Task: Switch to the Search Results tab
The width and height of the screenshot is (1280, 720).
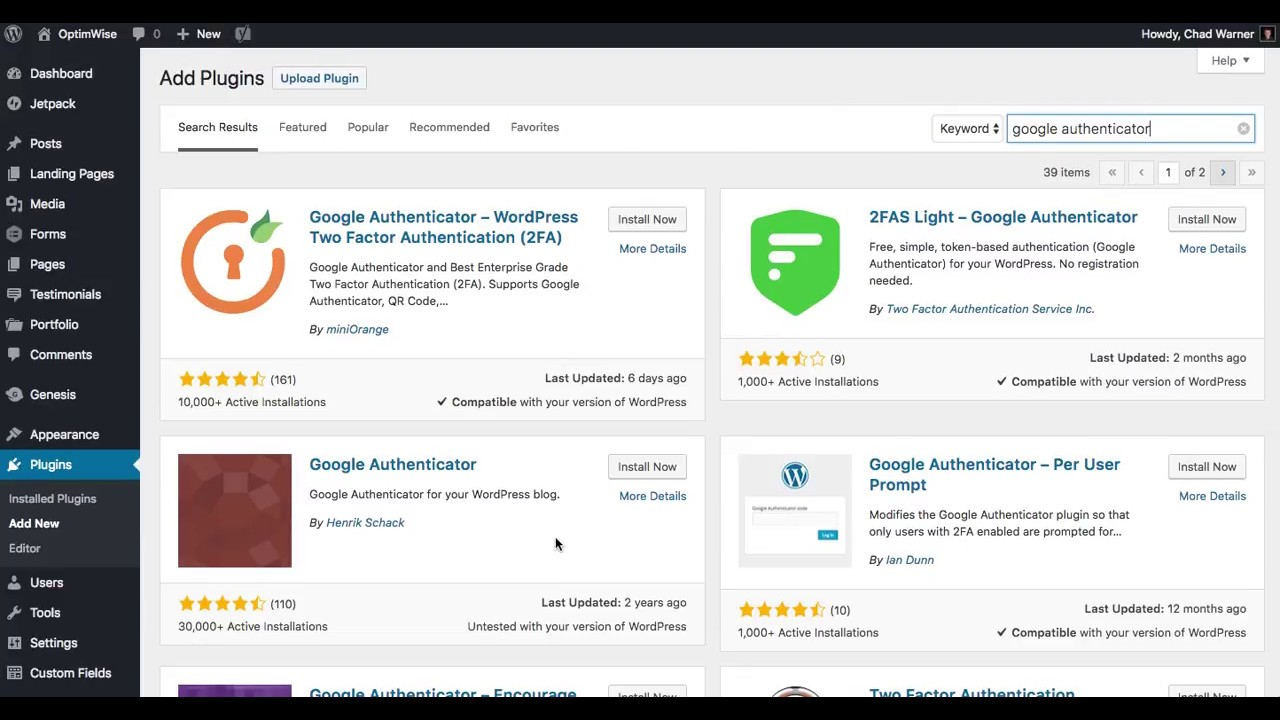Action: click(218, 128)
